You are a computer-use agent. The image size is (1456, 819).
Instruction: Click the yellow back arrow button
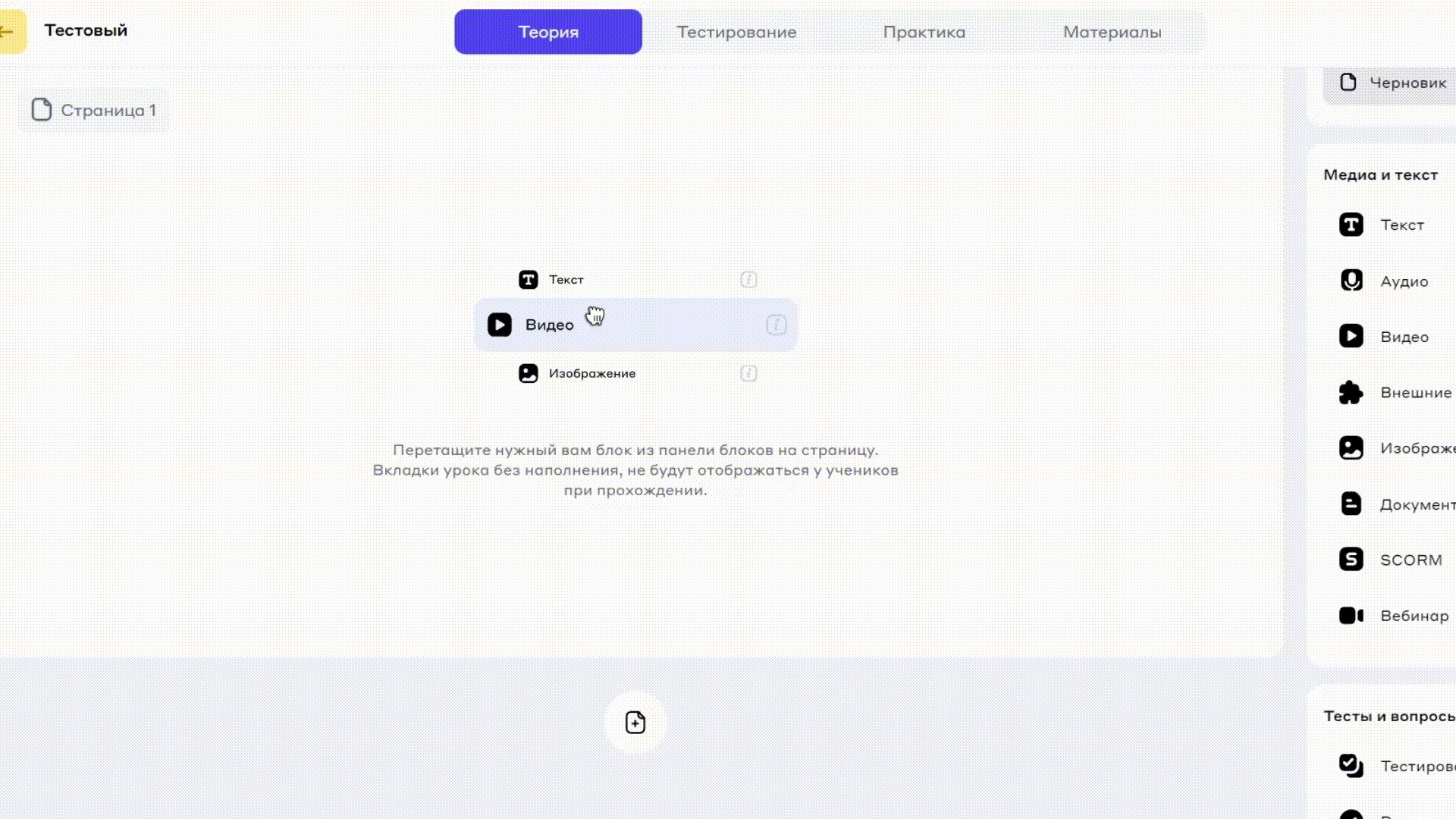(x=11, y=32)
